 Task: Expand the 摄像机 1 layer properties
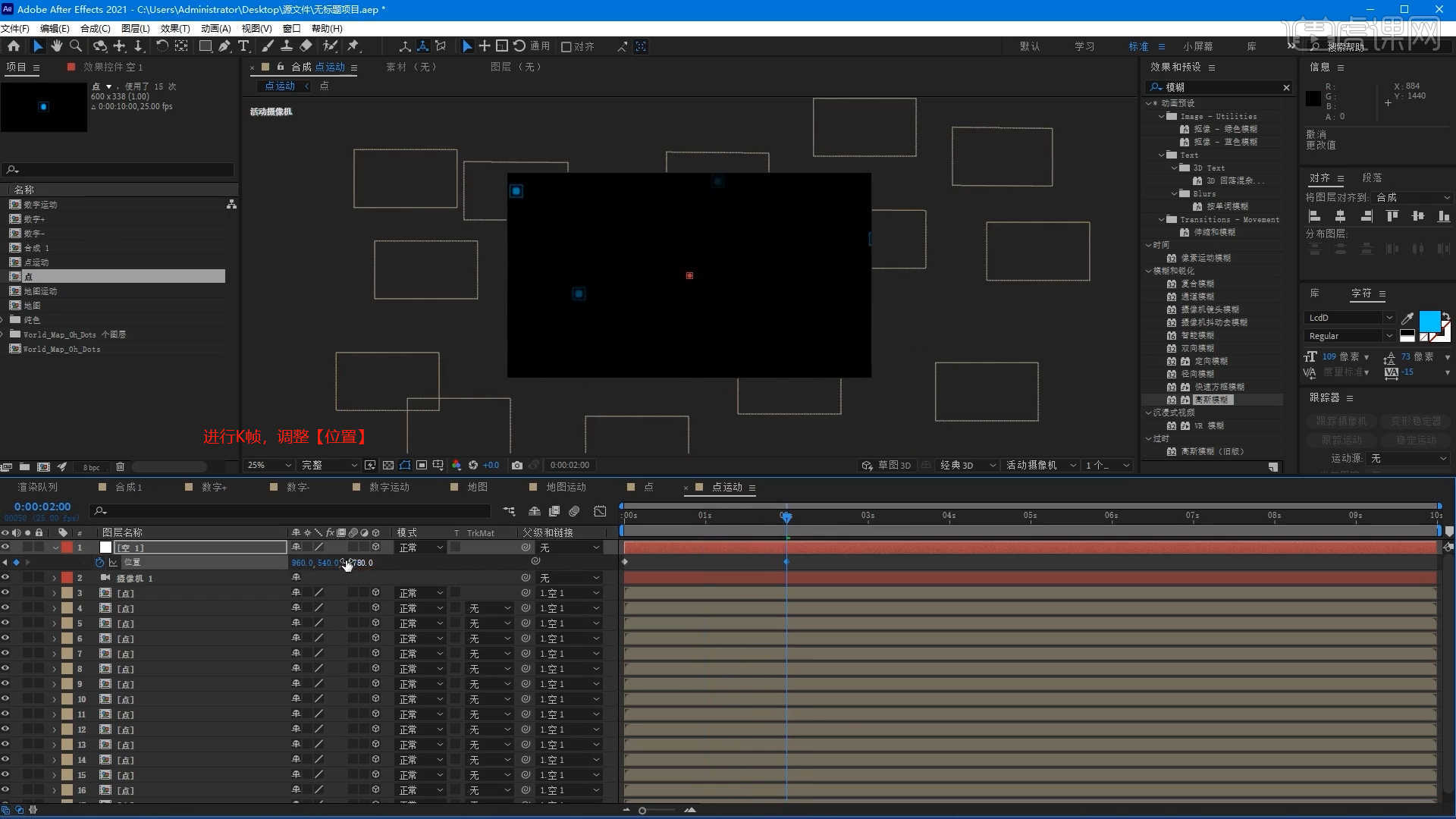(x=55, y=578)
